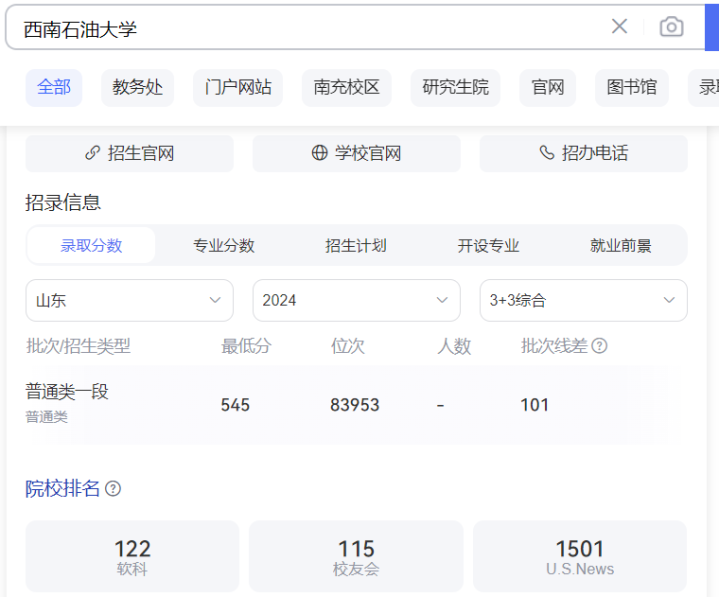Clear the search box with X icon
Image resolution: width=719 pixels, height=597 pixels.
pyautogui.click(x=619, y=26)
